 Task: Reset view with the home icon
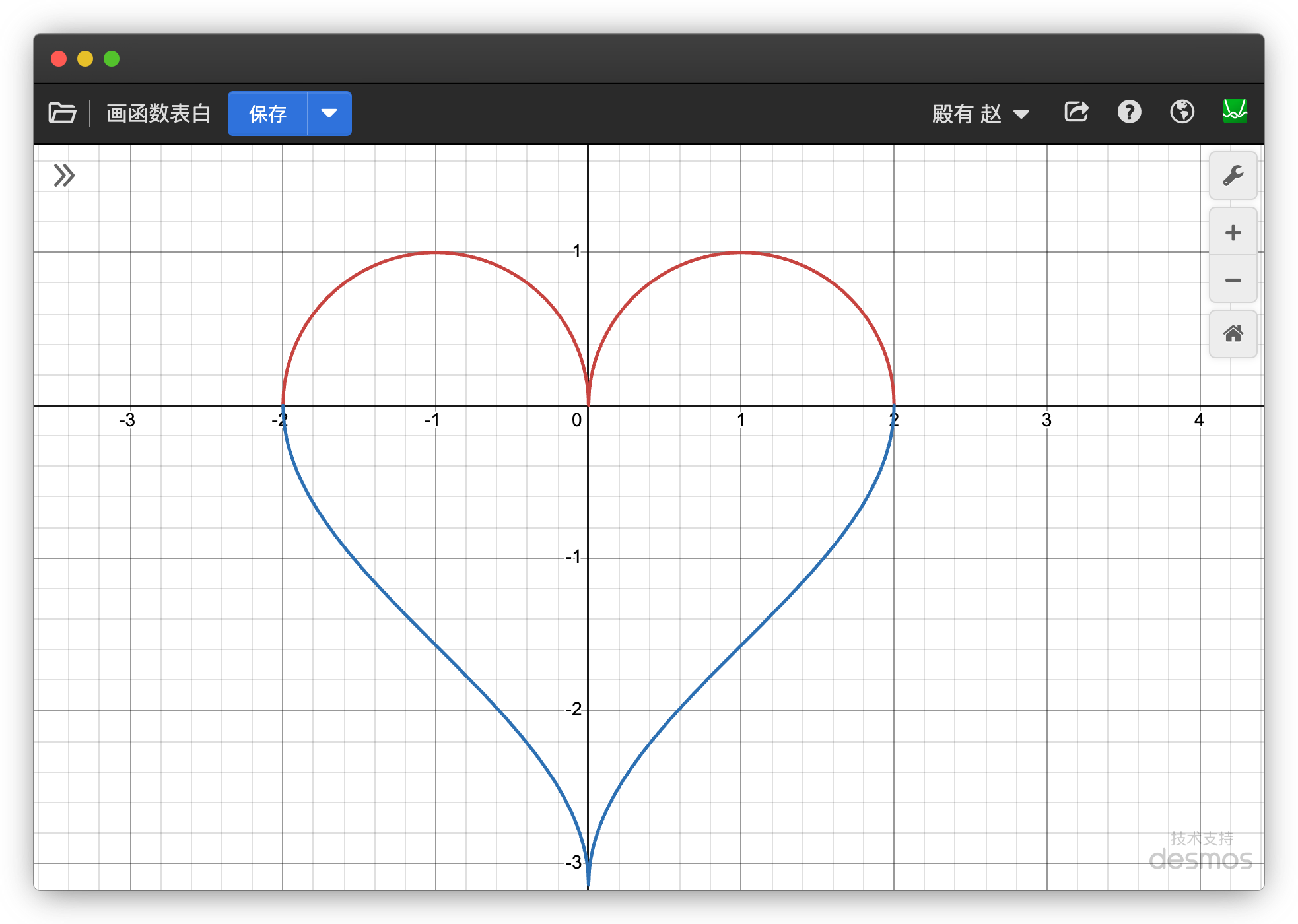coord(1233,334)
